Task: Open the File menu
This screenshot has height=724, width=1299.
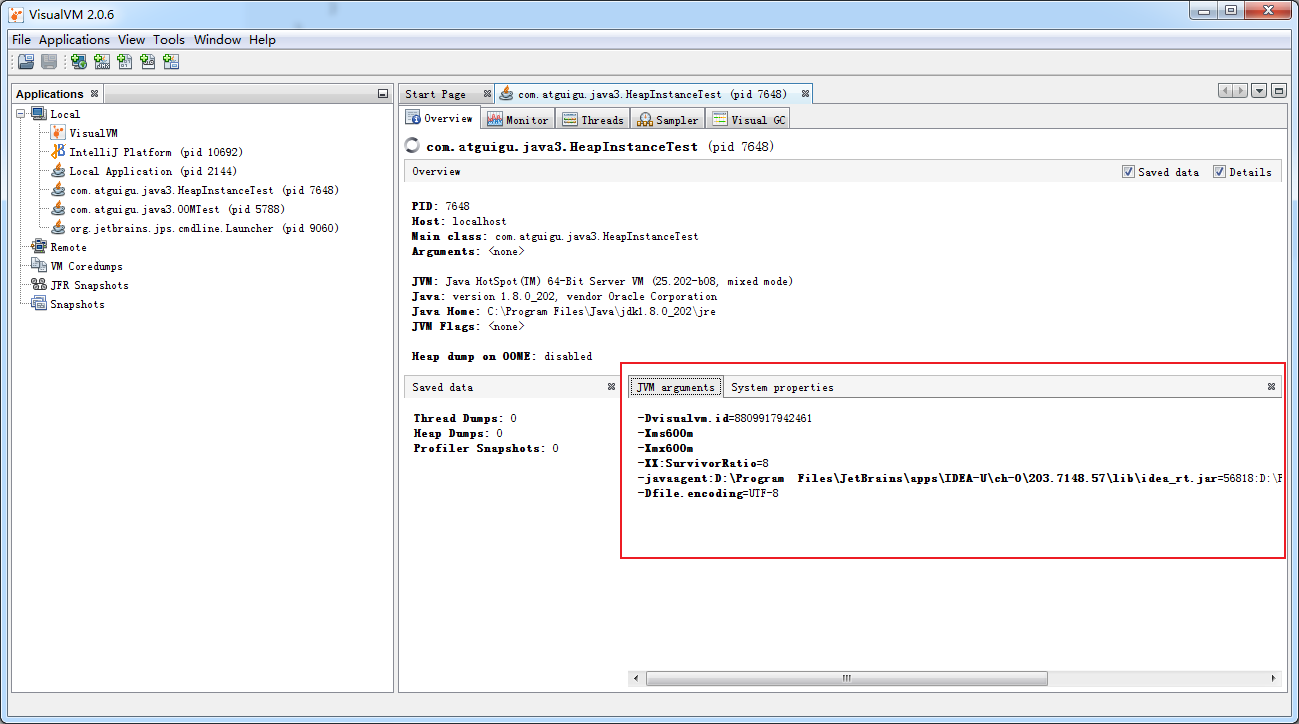Action: click(22, 40)
